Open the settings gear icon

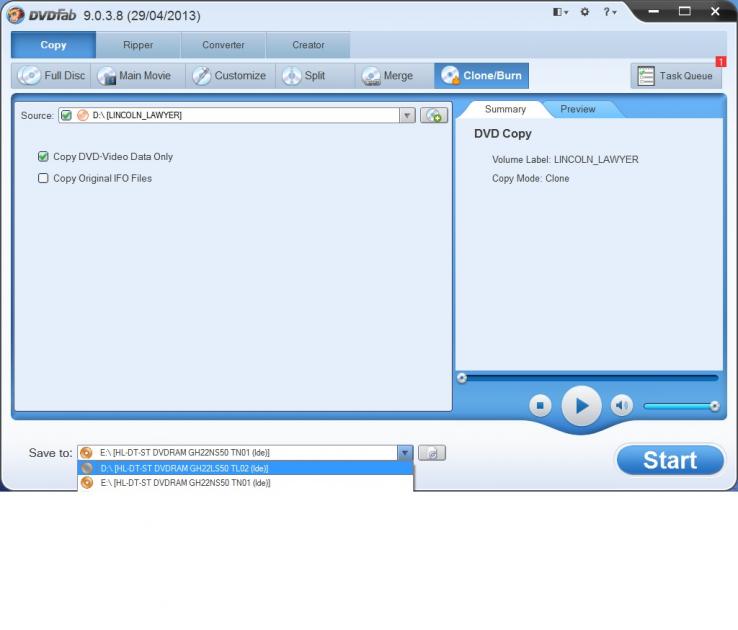585,12
